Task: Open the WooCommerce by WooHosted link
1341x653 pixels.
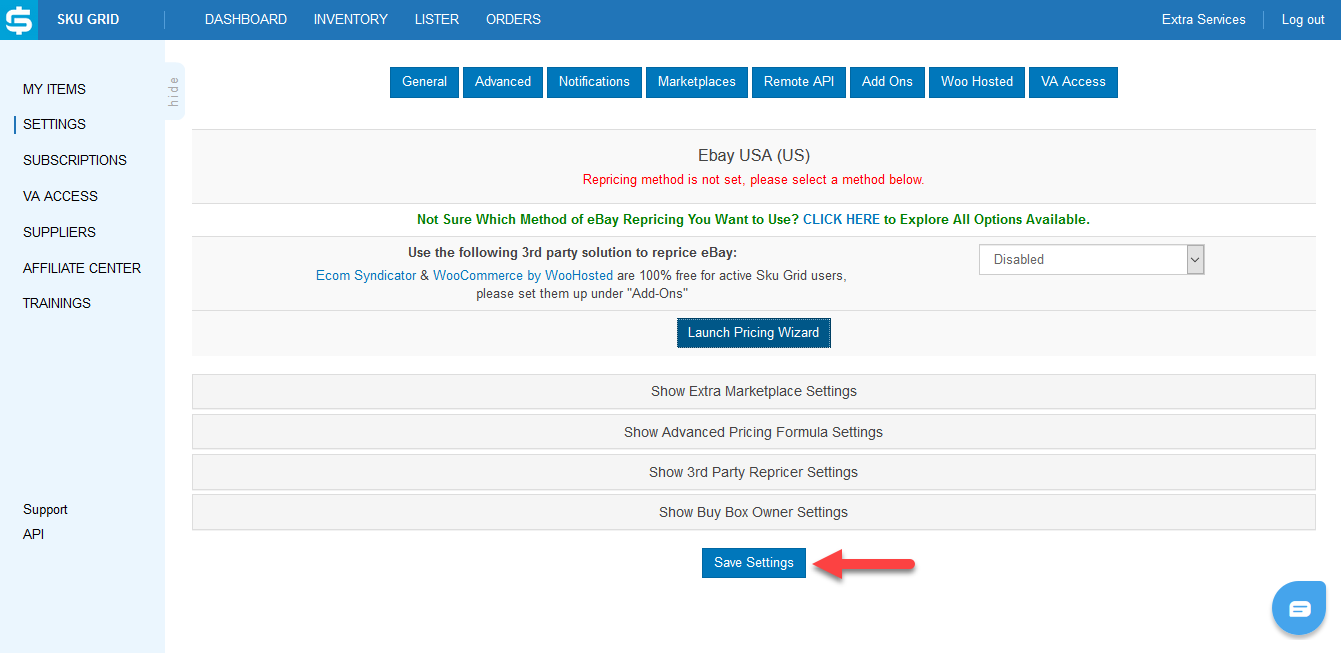Action: point(523,275)
